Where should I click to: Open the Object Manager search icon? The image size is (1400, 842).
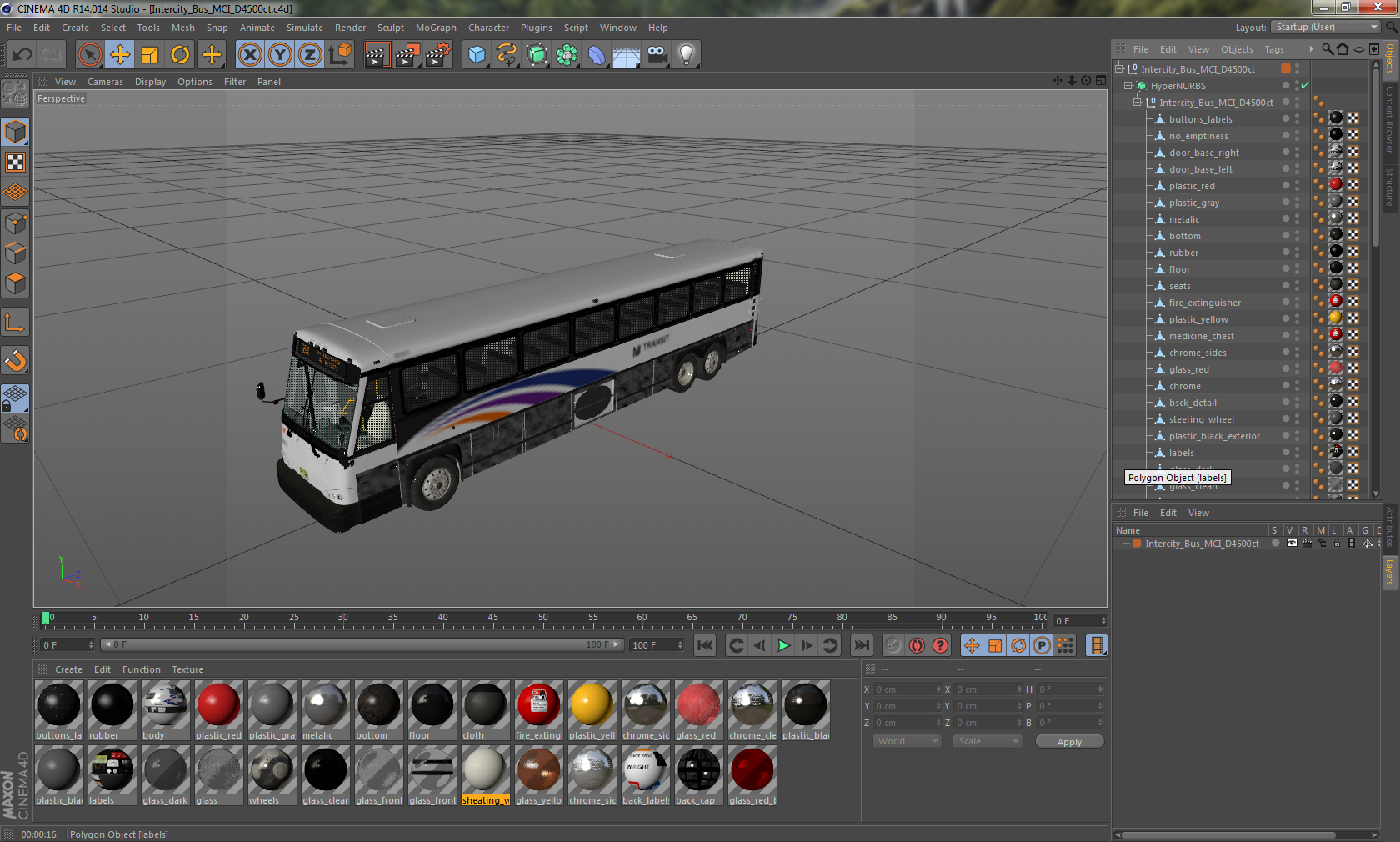(1327, 49)
